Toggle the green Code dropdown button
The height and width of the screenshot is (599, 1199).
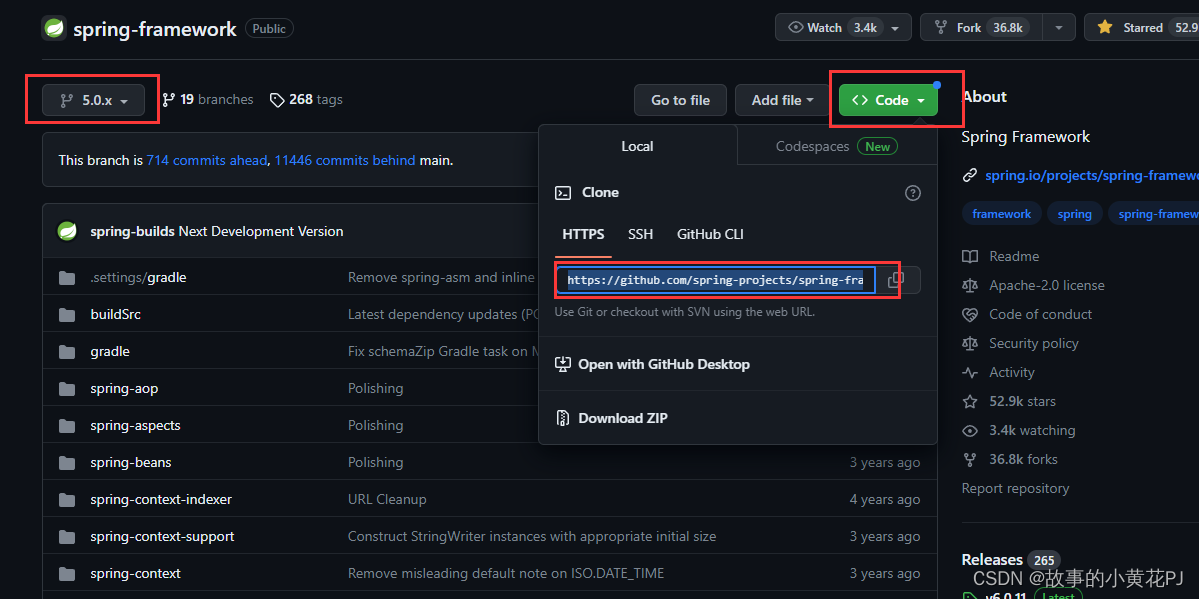(888, 100)
